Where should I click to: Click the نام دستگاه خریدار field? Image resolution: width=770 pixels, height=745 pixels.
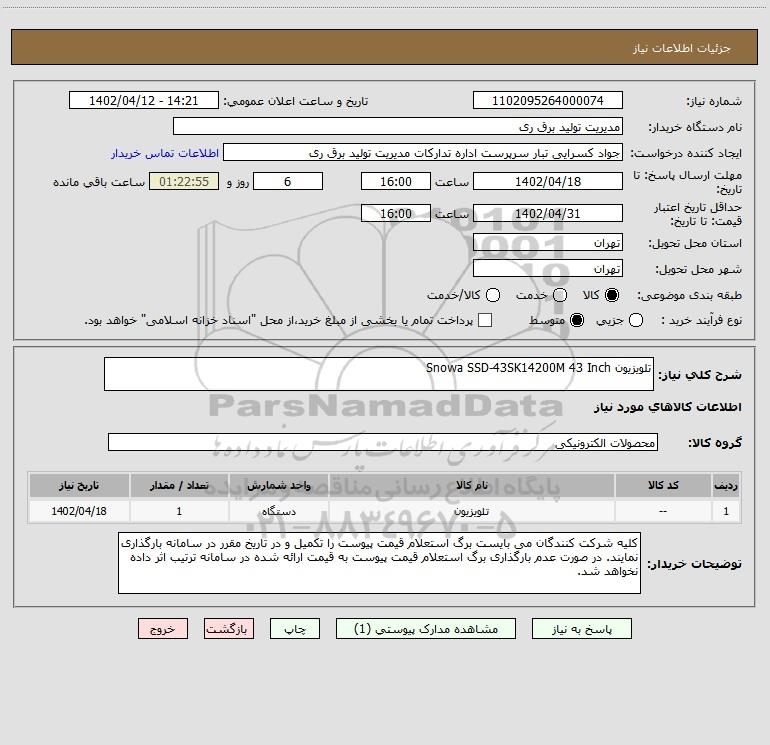(398, 126)
